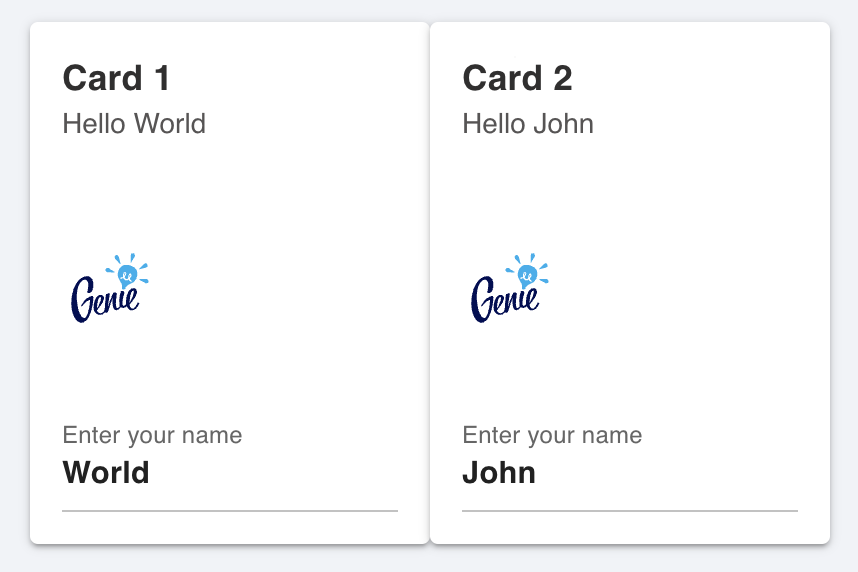
Task: Click empty space right of Card 2 logo
Action: pyautogui.click(x=674, y=288)
